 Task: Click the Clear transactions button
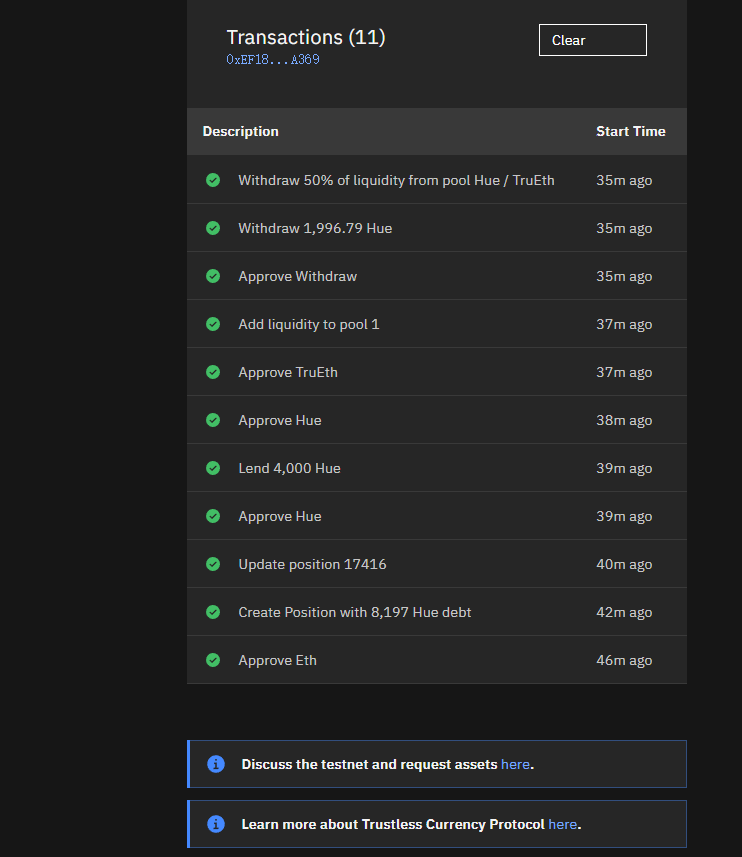click(x=592, y=40)
